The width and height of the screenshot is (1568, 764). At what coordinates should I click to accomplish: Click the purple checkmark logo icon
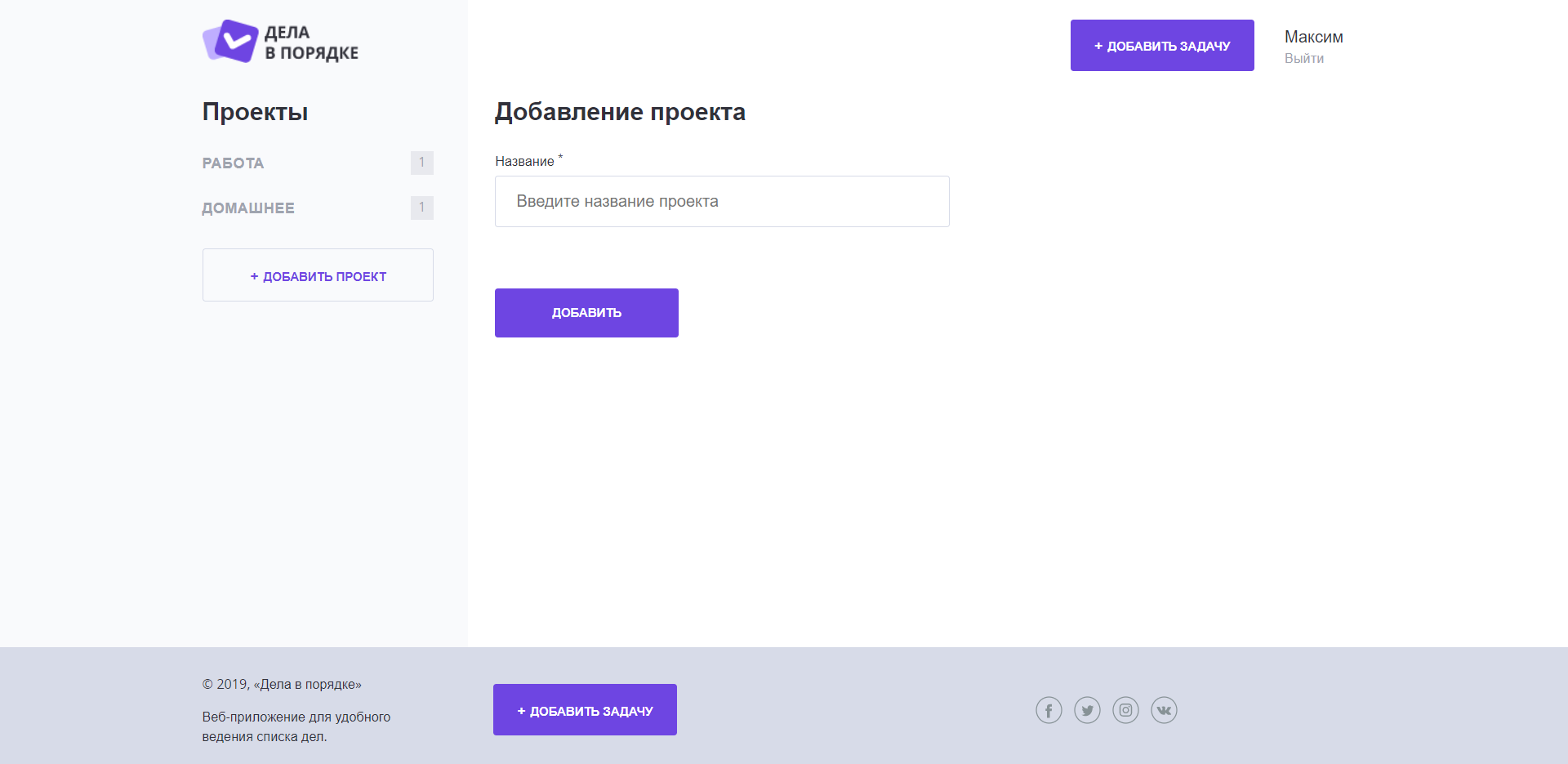click(230, 41)
